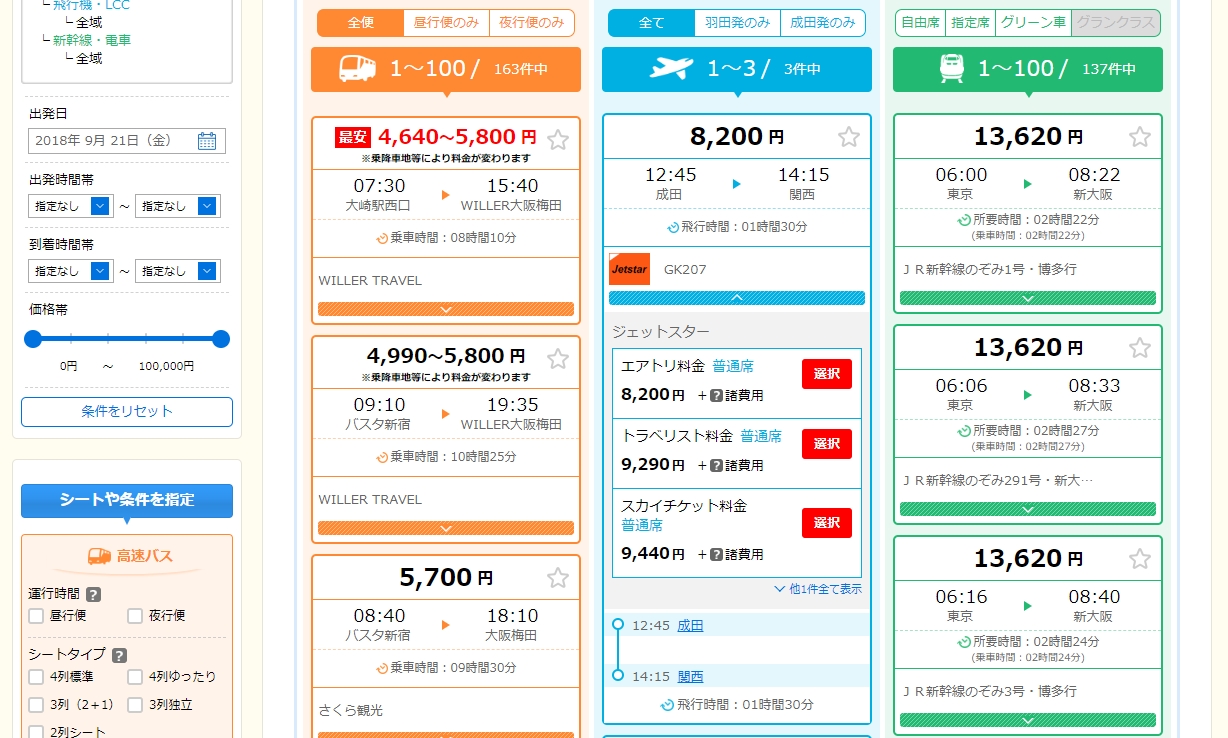The image size is (1228, 738).
Task: Open first 出発時間帯 start dropdown
Action: coord(100,206)
